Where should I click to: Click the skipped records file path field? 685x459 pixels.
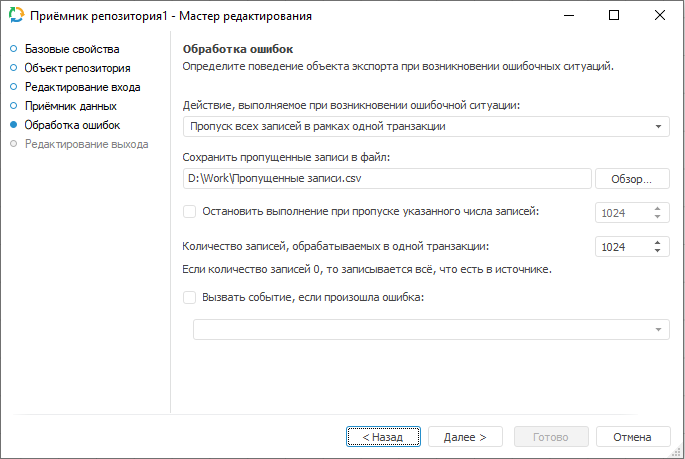[388, 178]
